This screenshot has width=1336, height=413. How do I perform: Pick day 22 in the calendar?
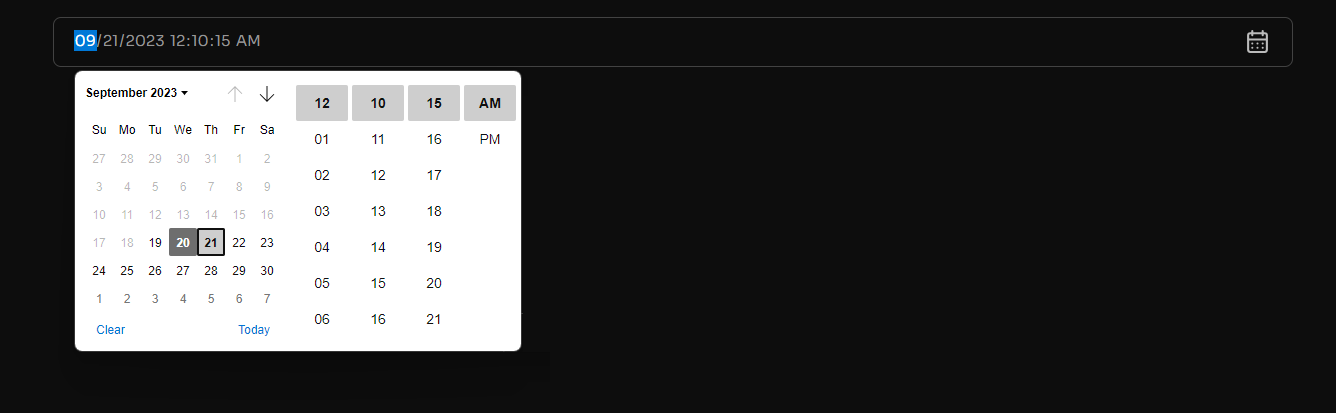pos(239,242)
